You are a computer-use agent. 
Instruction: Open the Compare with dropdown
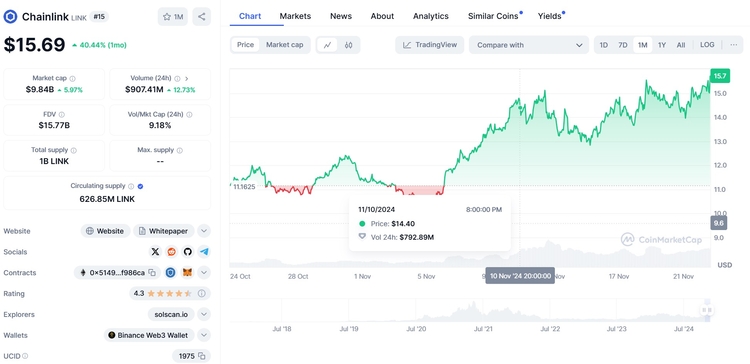point(529,45)
